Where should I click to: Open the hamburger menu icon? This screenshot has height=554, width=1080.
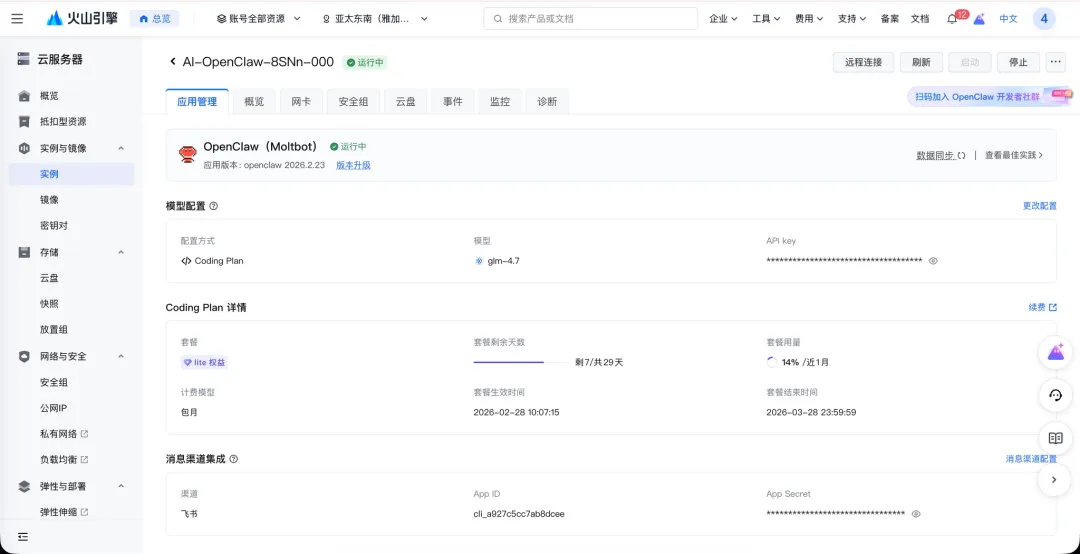17,19
